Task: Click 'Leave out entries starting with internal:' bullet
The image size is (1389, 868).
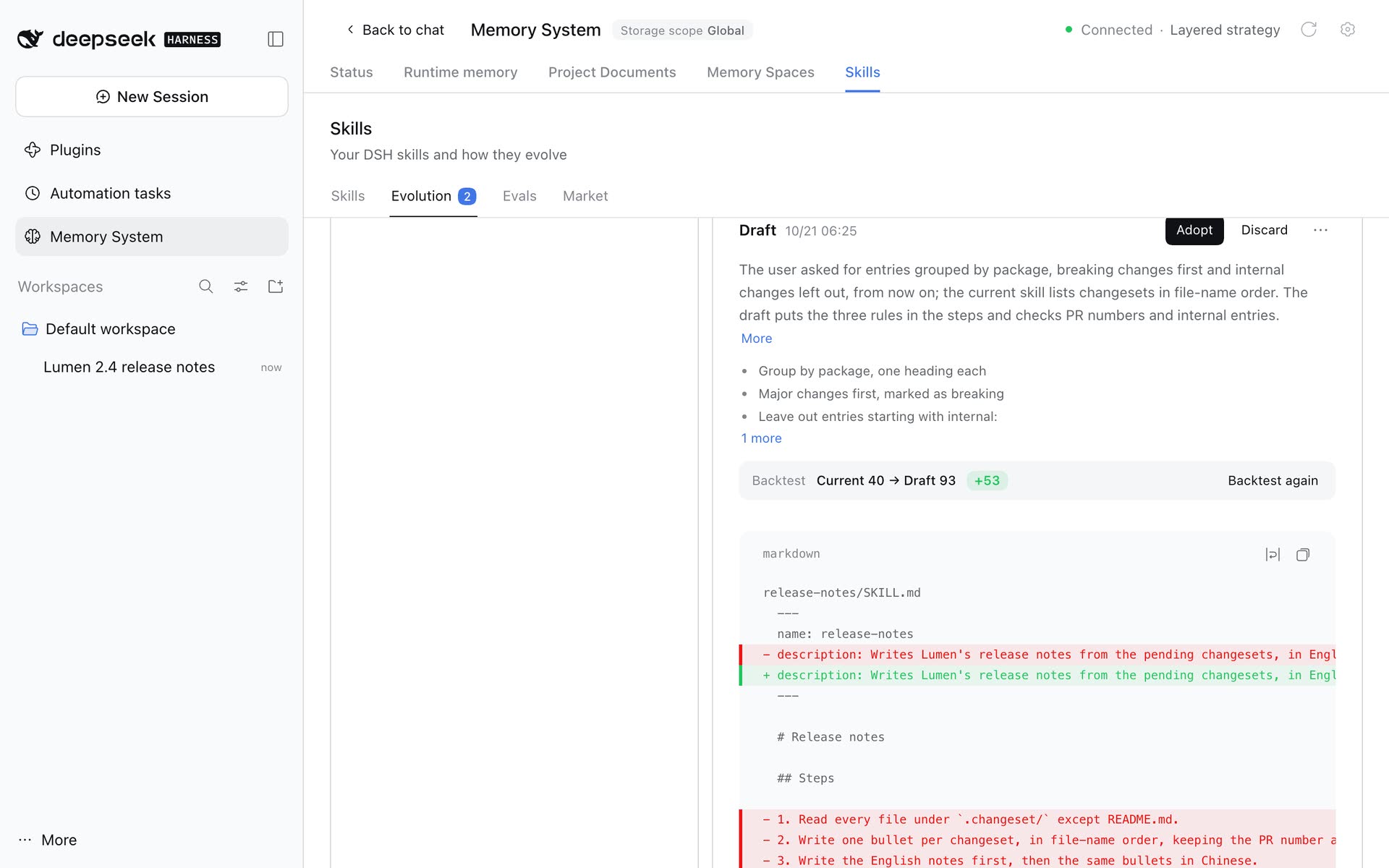Action: (878, 417)
